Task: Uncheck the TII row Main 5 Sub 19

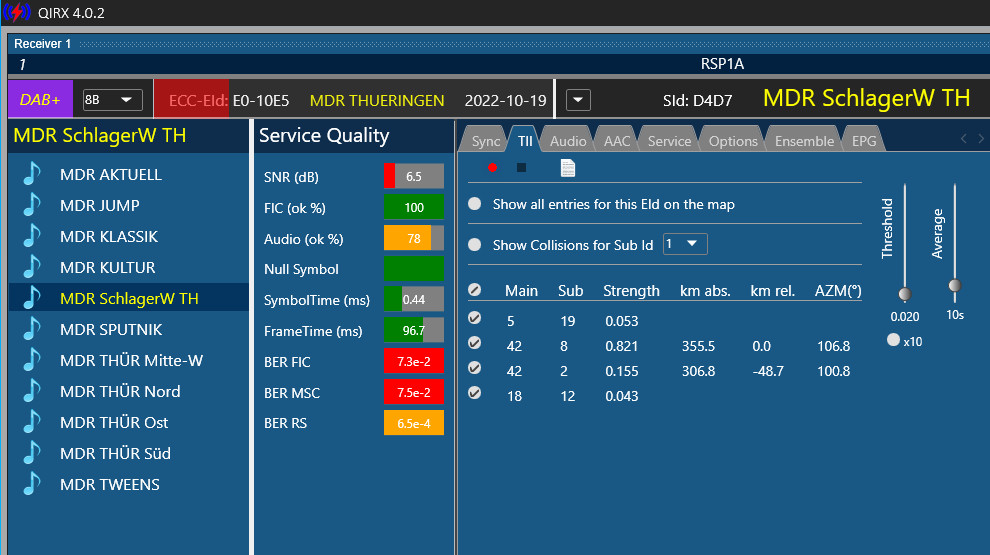Action: point(475,318)
